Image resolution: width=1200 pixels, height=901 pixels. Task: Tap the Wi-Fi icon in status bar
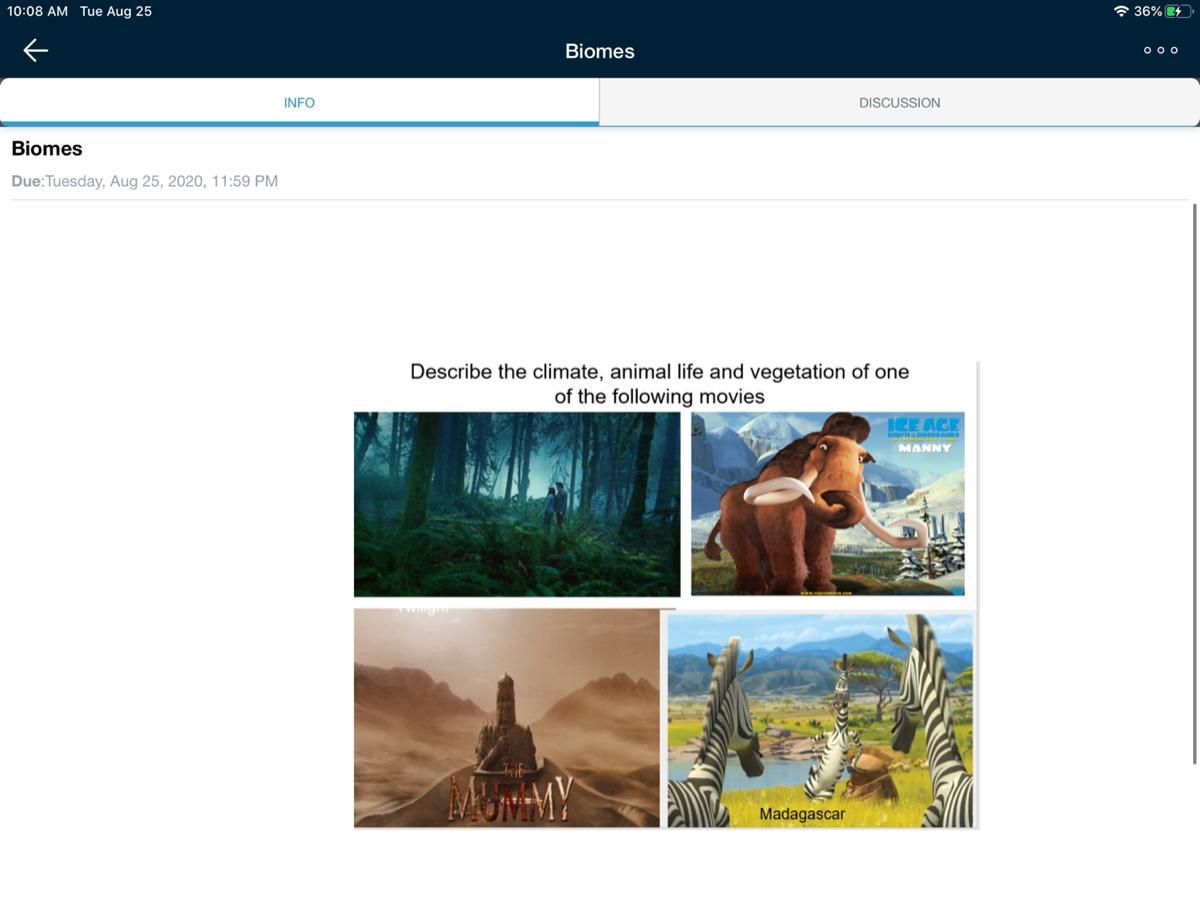pyautogui.click(x=1121, y=11)
